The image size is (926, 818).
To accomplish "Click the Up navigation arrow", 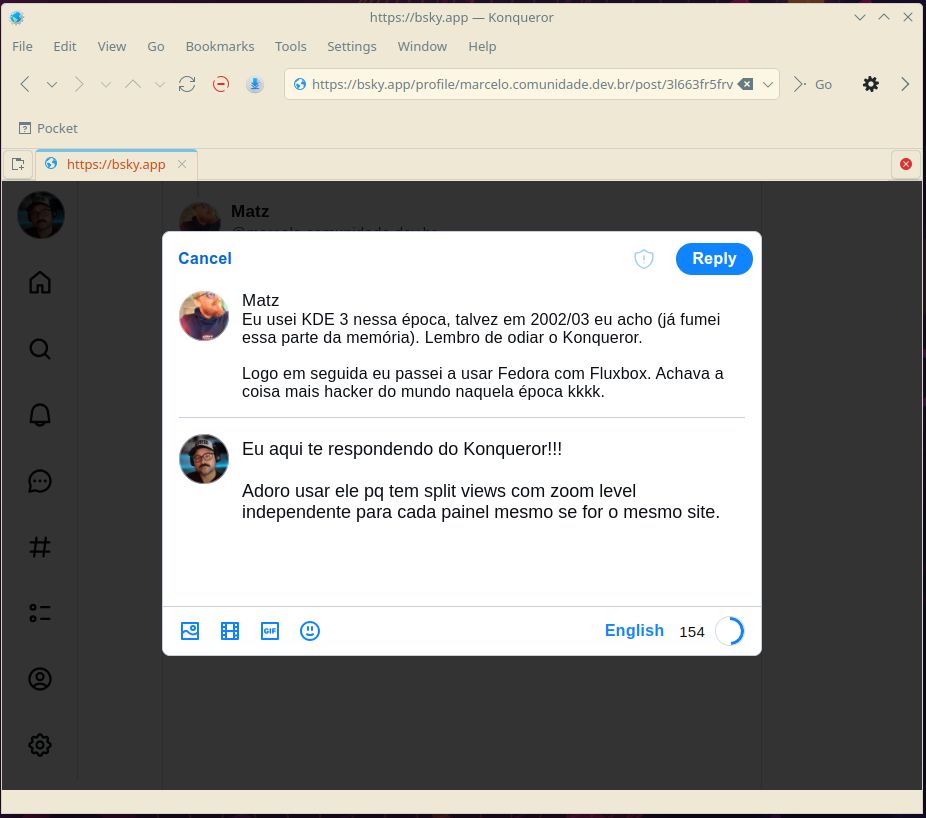I will pyautogui.click(x=133, y=84).
